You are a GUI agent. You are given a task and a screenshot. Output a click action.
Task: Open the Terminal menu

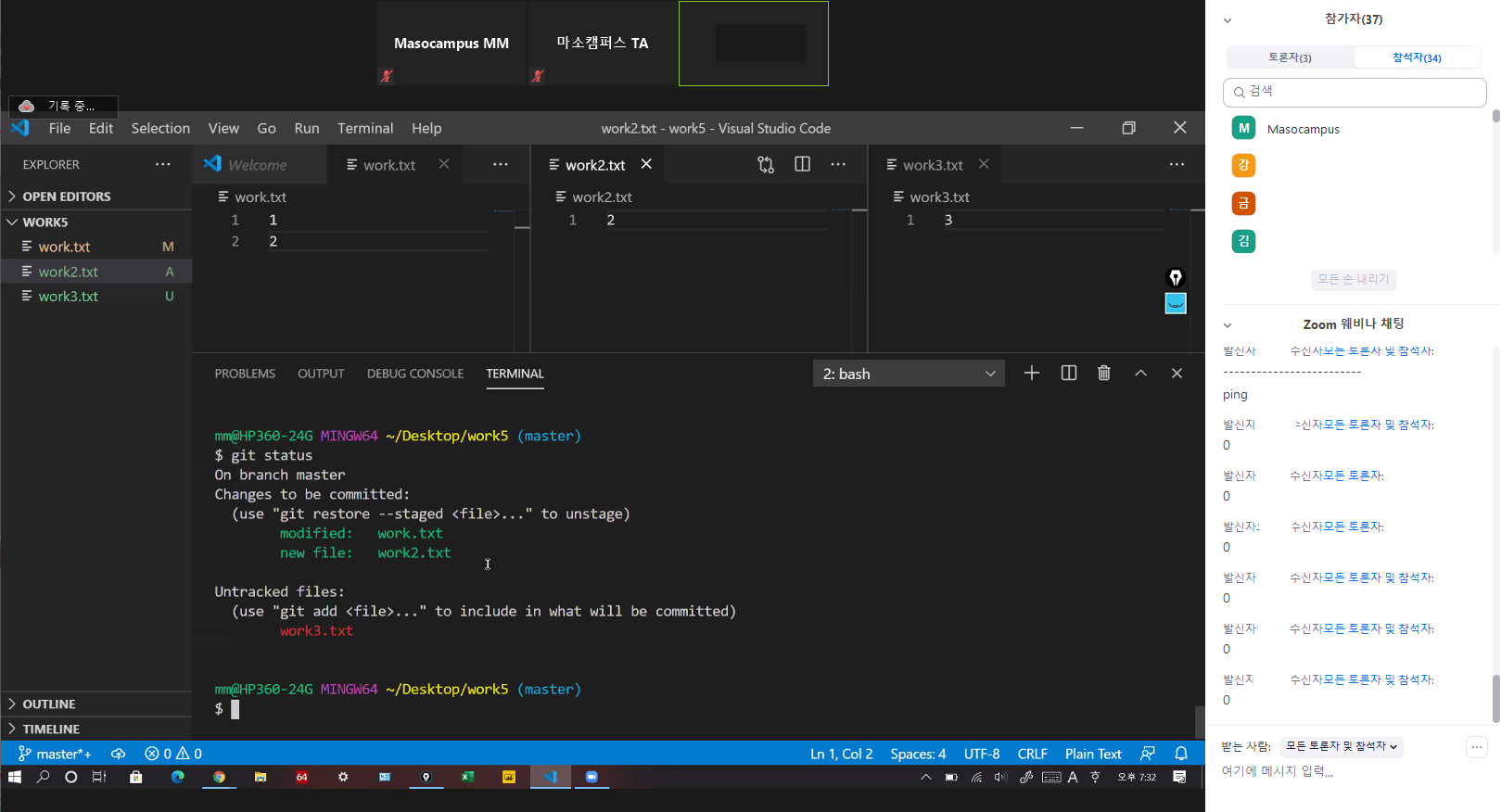click(364, 129)
